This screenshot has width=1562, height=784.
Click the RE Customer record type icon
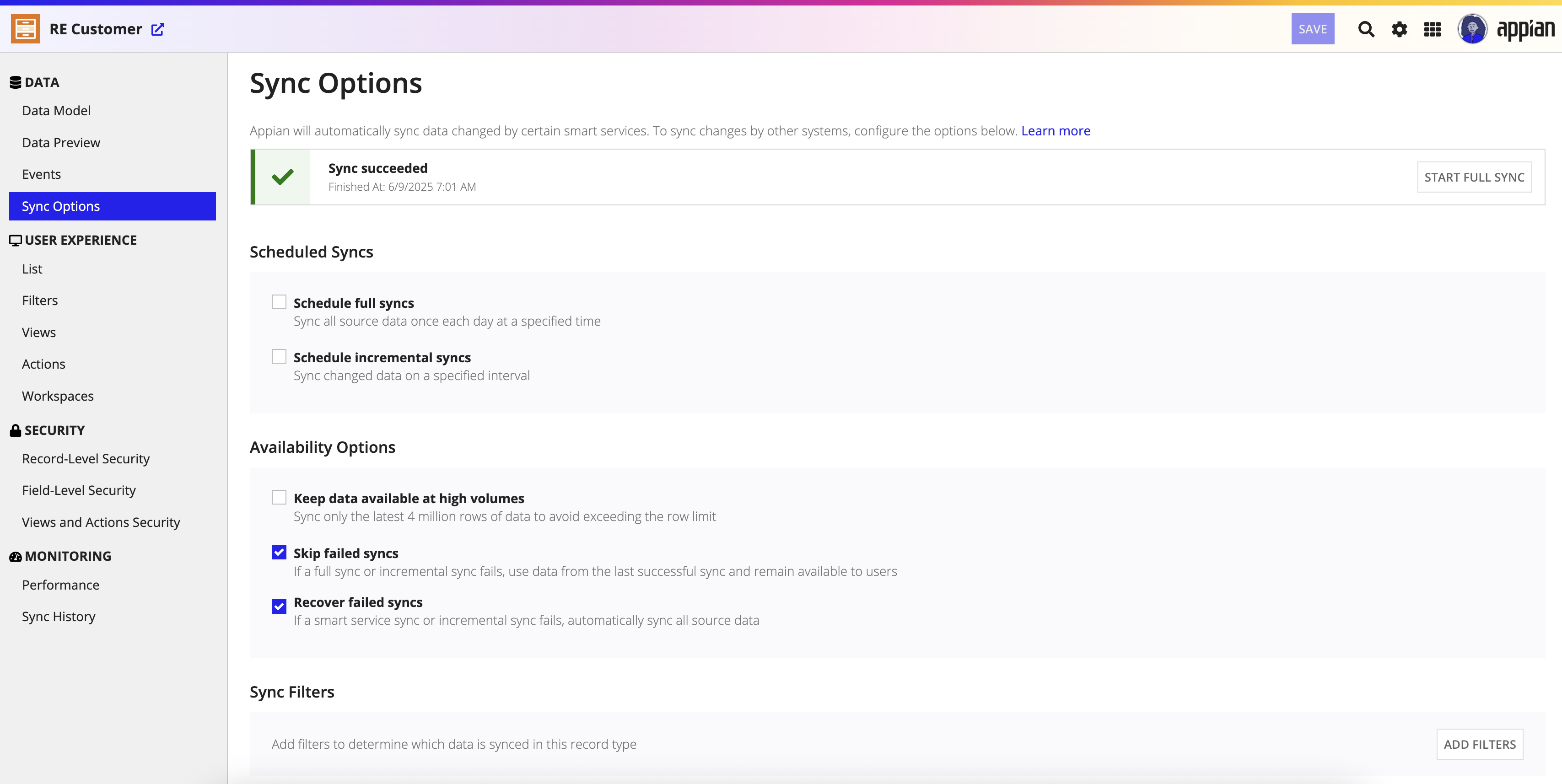point(26,29)
